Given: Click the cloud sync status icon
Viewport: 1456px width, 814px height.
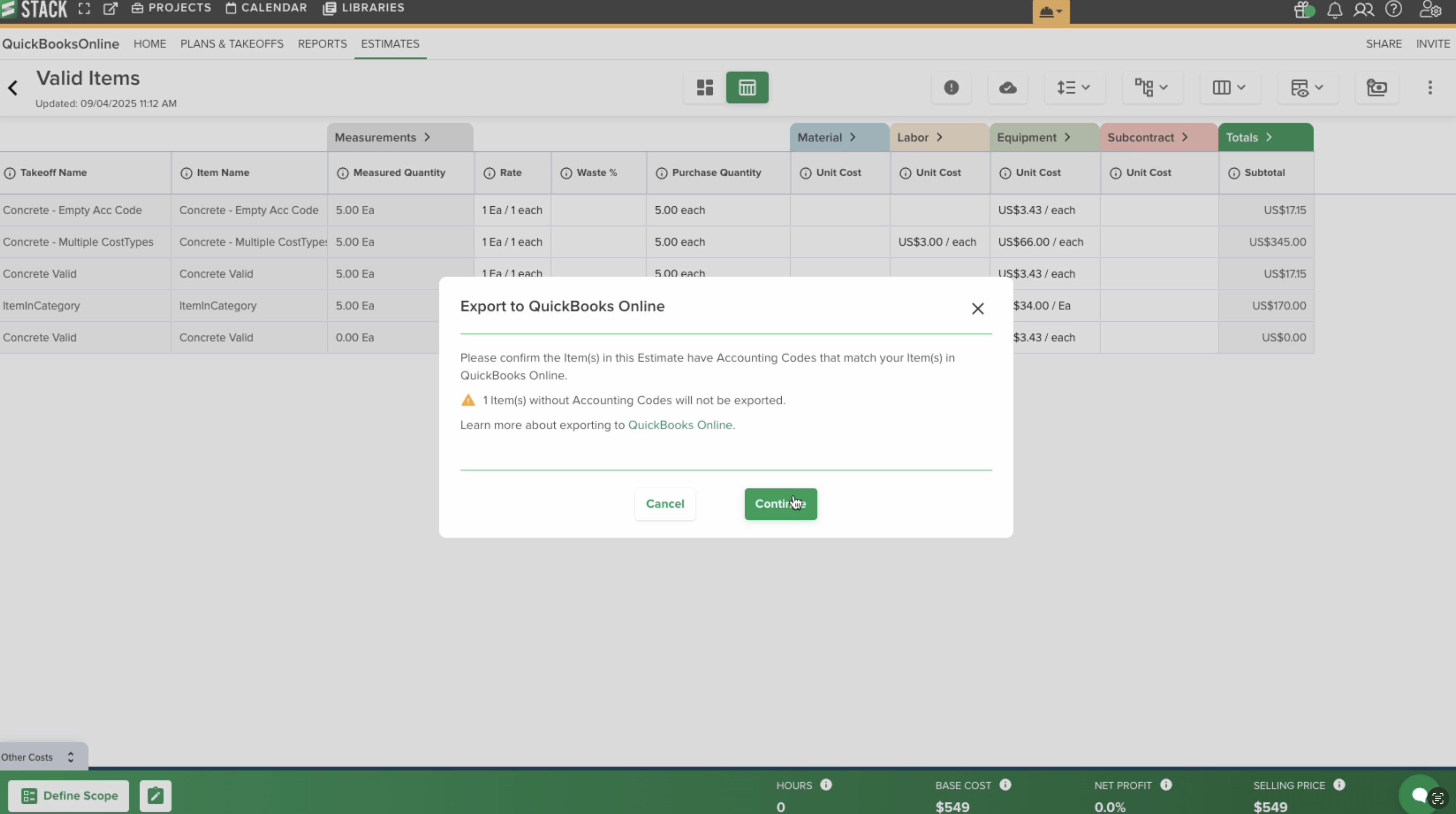Looking at the screenshot, I should tap(1008, 88).
